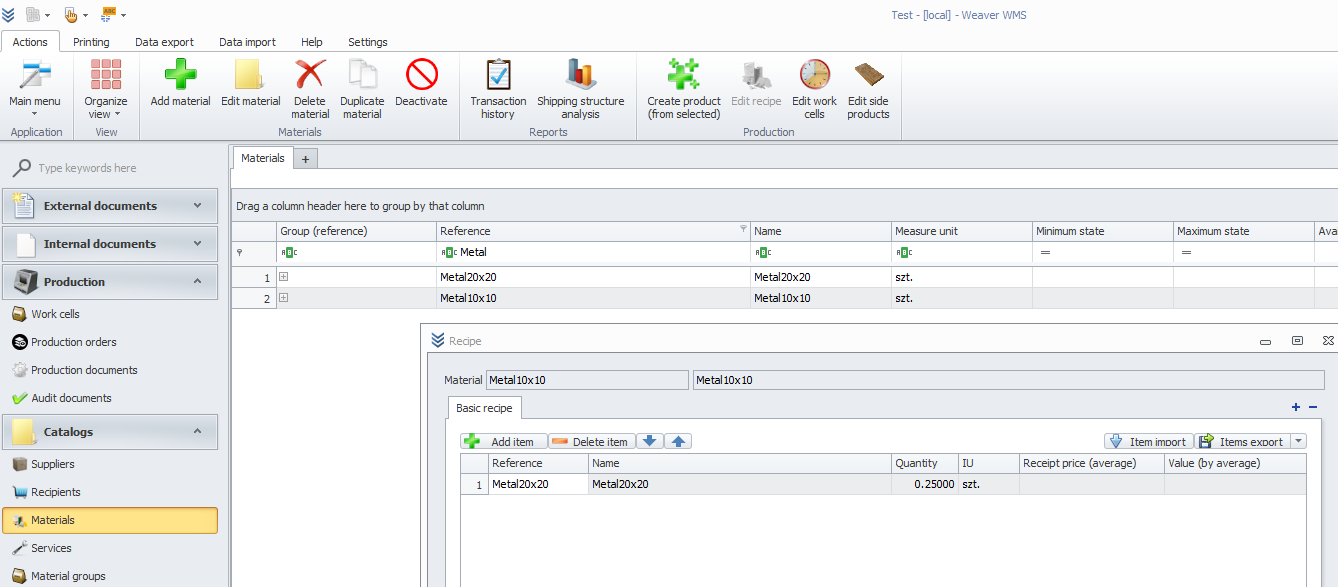Click the Weaver app logo icon

click(9, 15)
